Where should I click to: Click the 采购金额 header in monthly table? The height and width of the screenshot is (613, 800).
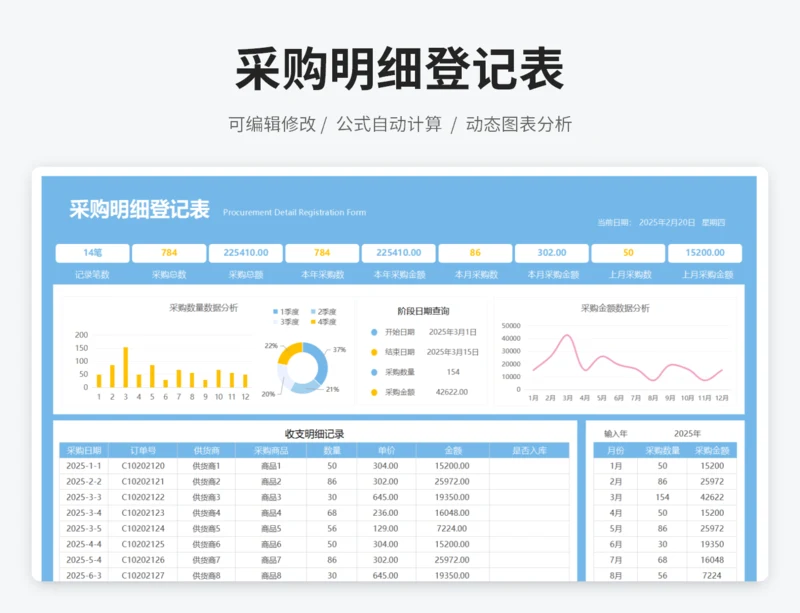pos(712,451)
